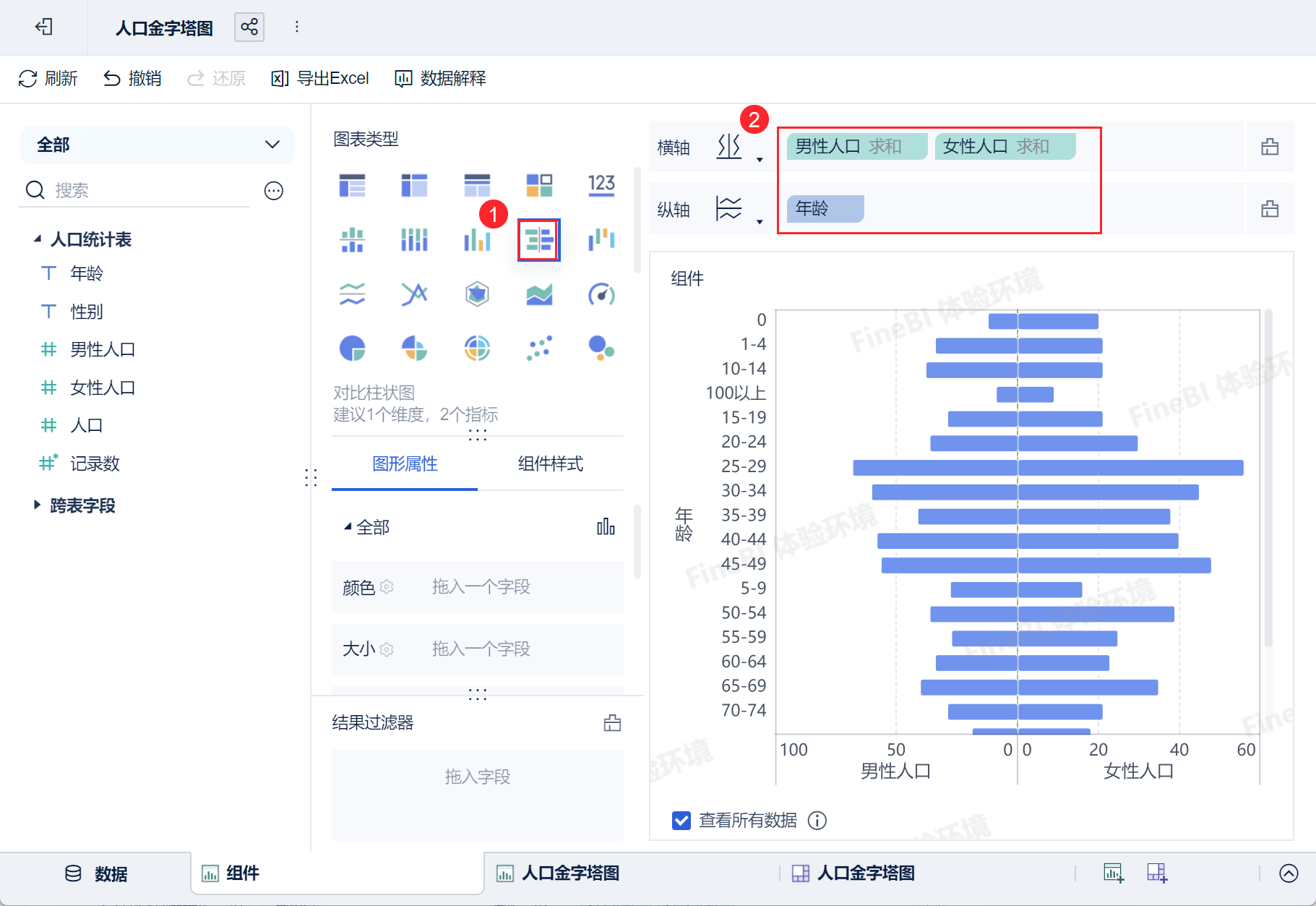Image resolution: width=1316 pixels, height=906 pixels.
Task: Click the add component icon in bottom bar
Action: click(x=1114, y=873)
